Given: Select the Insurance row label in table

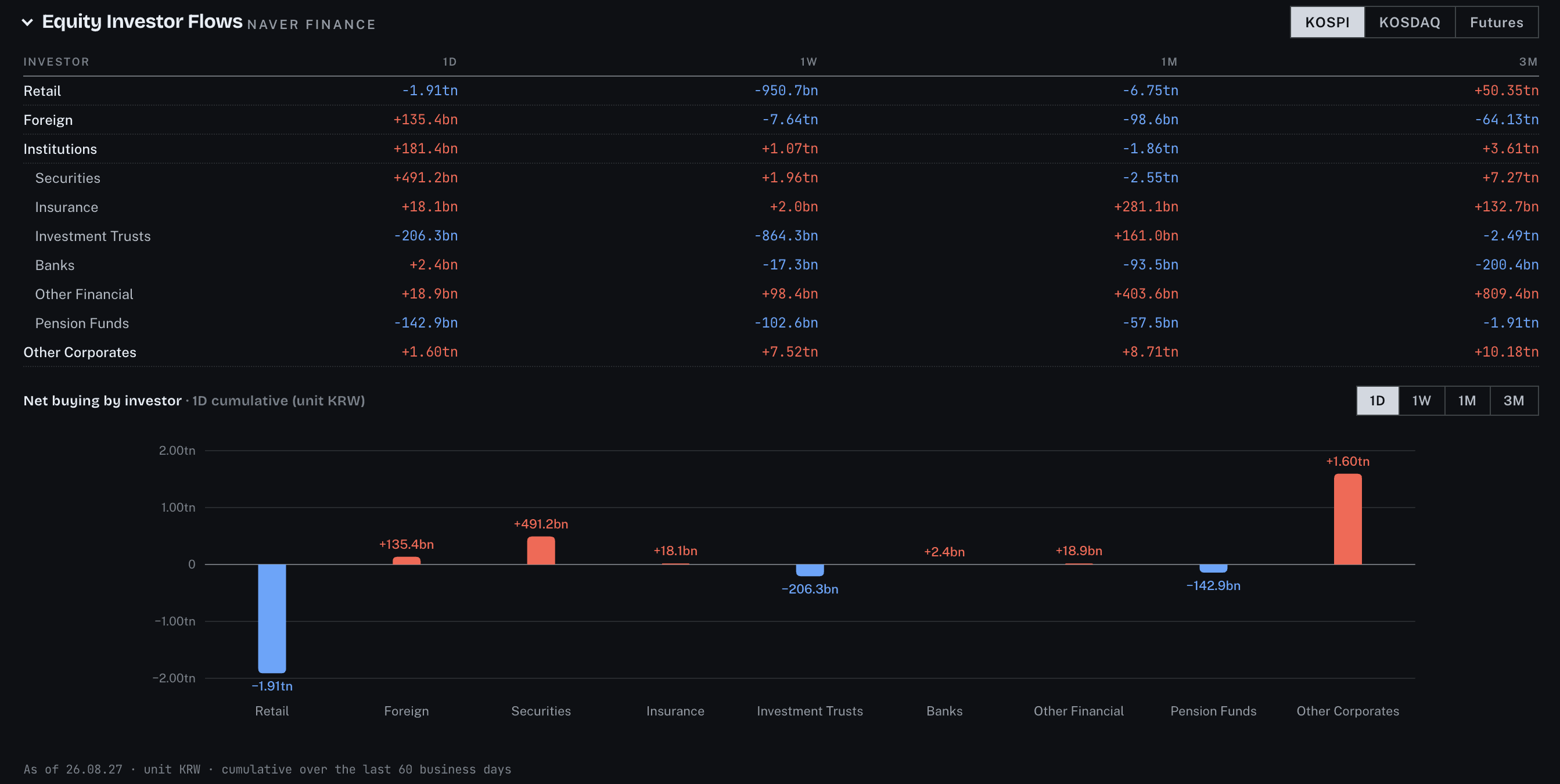Looking at the screenshot, I should coord(67,207).
